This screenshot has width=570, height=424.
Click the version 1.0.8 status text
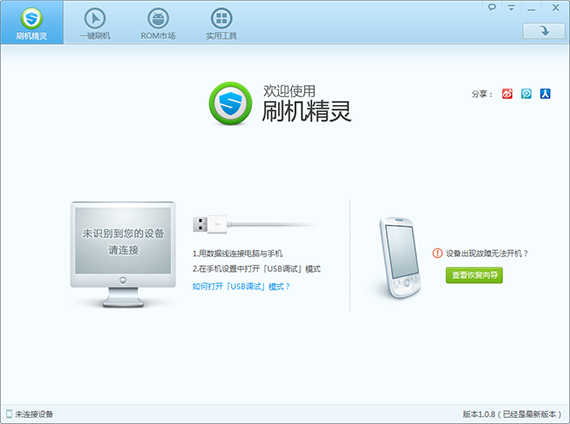pyautogui.click(x=512, y=414)
